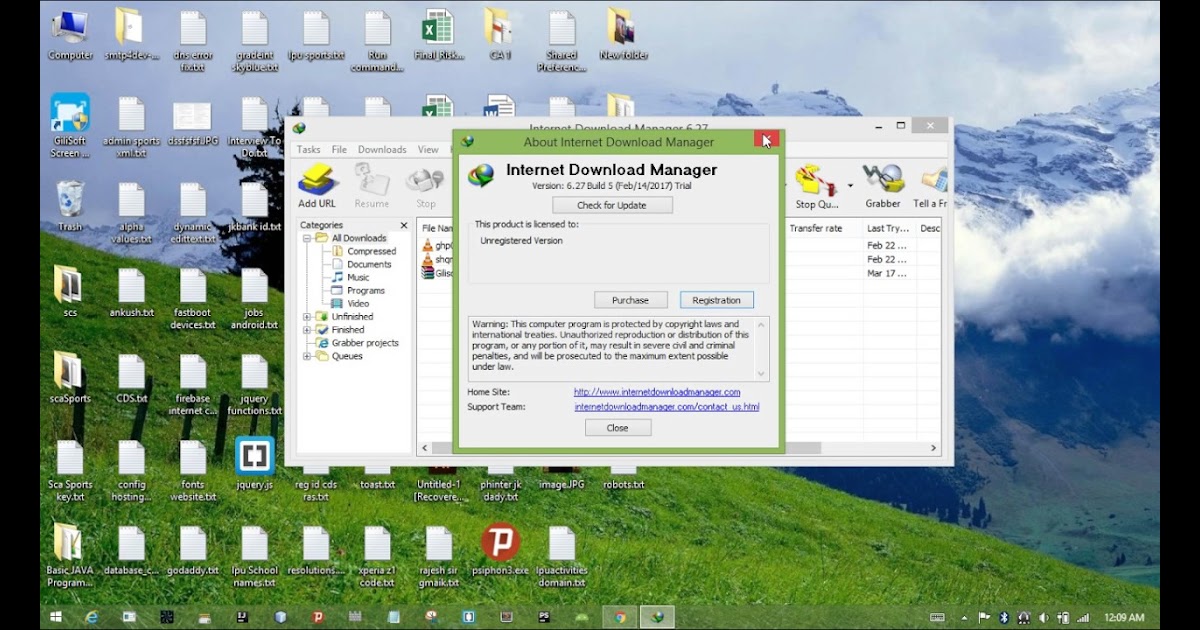Click the Windows Start button
1200x630 pixels.
pyautogui.click(x=56, y=617)
